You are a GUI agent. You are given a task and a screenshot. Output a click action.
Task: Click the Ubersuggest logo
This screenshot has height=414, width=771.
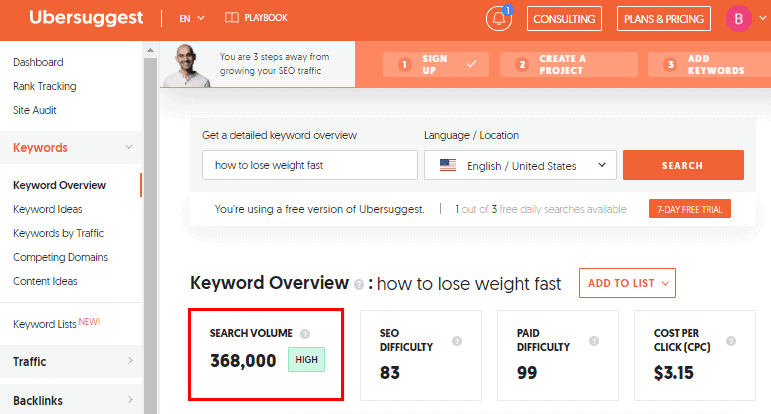86,18
